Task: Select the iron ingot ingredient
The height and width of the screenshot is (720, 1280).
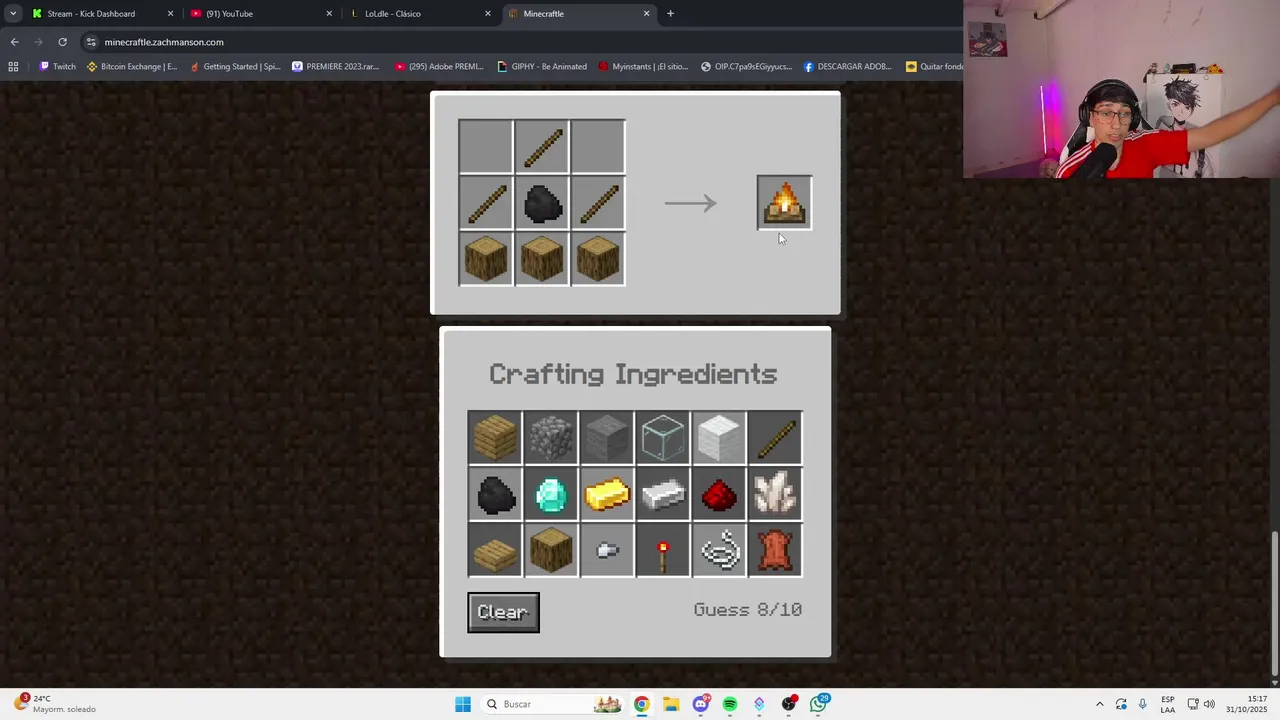Action: [663, 494]
